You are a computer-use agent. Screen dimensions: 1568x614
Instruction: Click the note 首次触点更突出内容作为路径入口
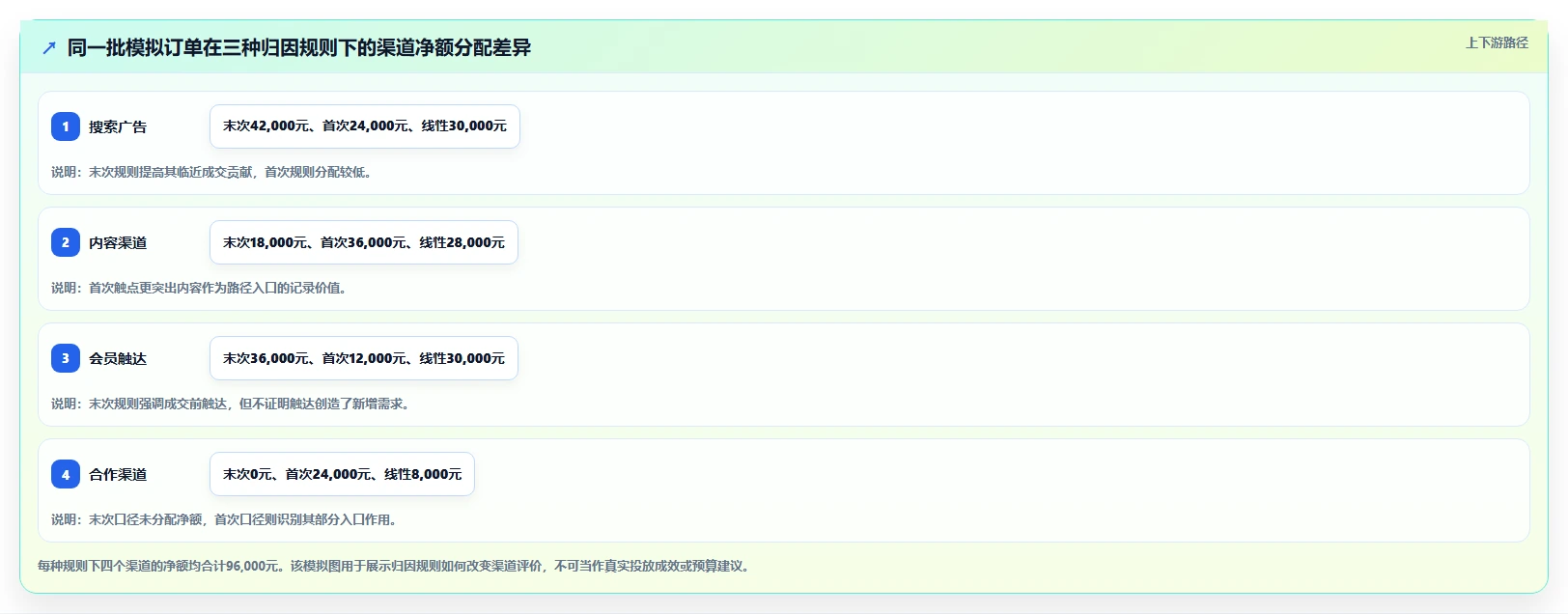tap(199, 288)
